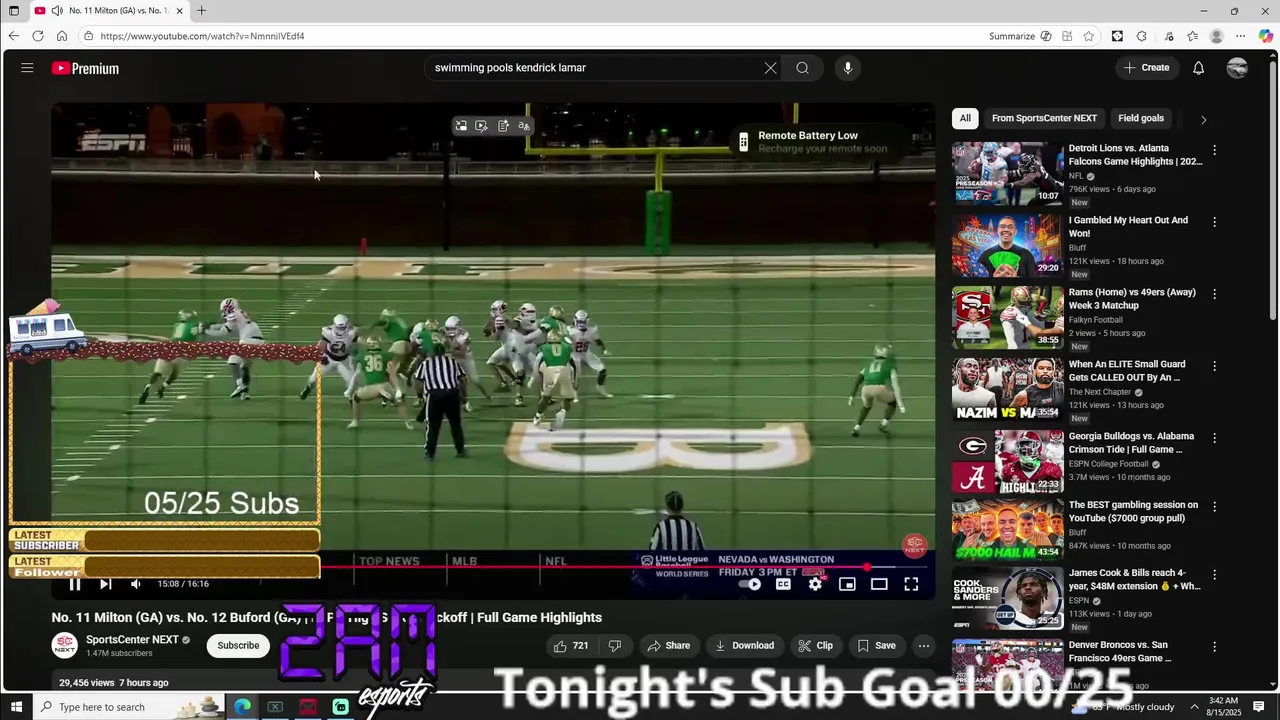1280x720 pixels.
Task: Open the Detroit Lions vs. Atlanta Falcons thumbnail
Action: 1007,173
